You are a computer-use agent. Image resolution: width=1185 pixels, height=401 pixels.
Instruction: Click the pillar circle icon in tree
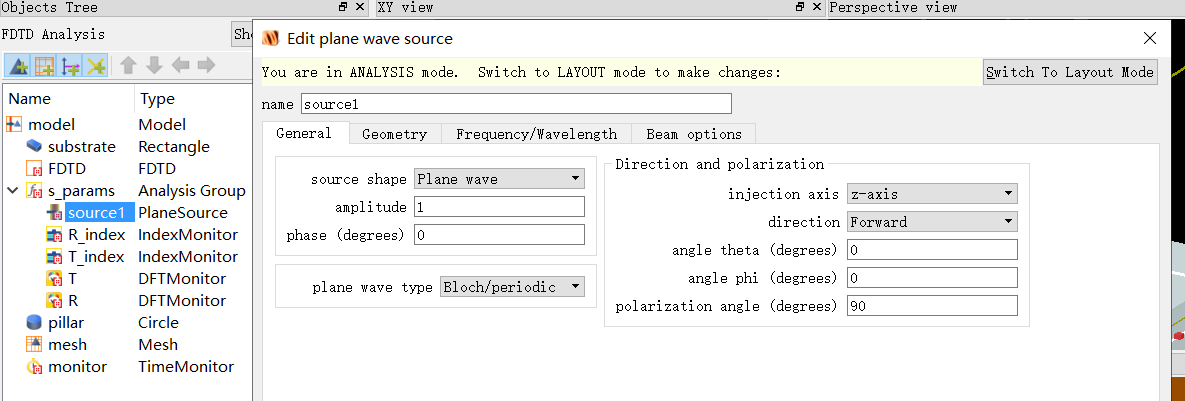(34, 323)
